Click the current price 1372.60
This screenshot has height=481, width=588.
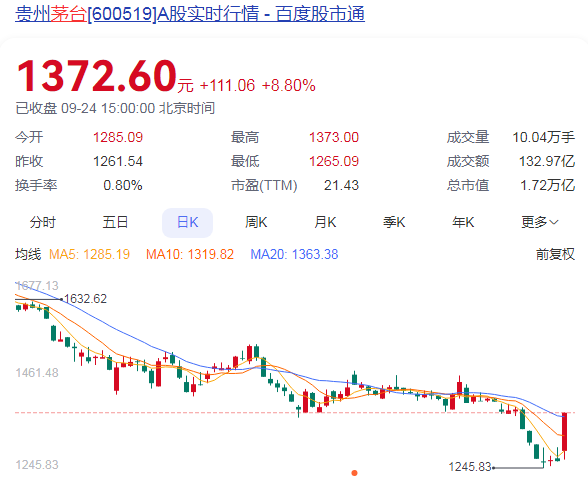coord(96,76)
